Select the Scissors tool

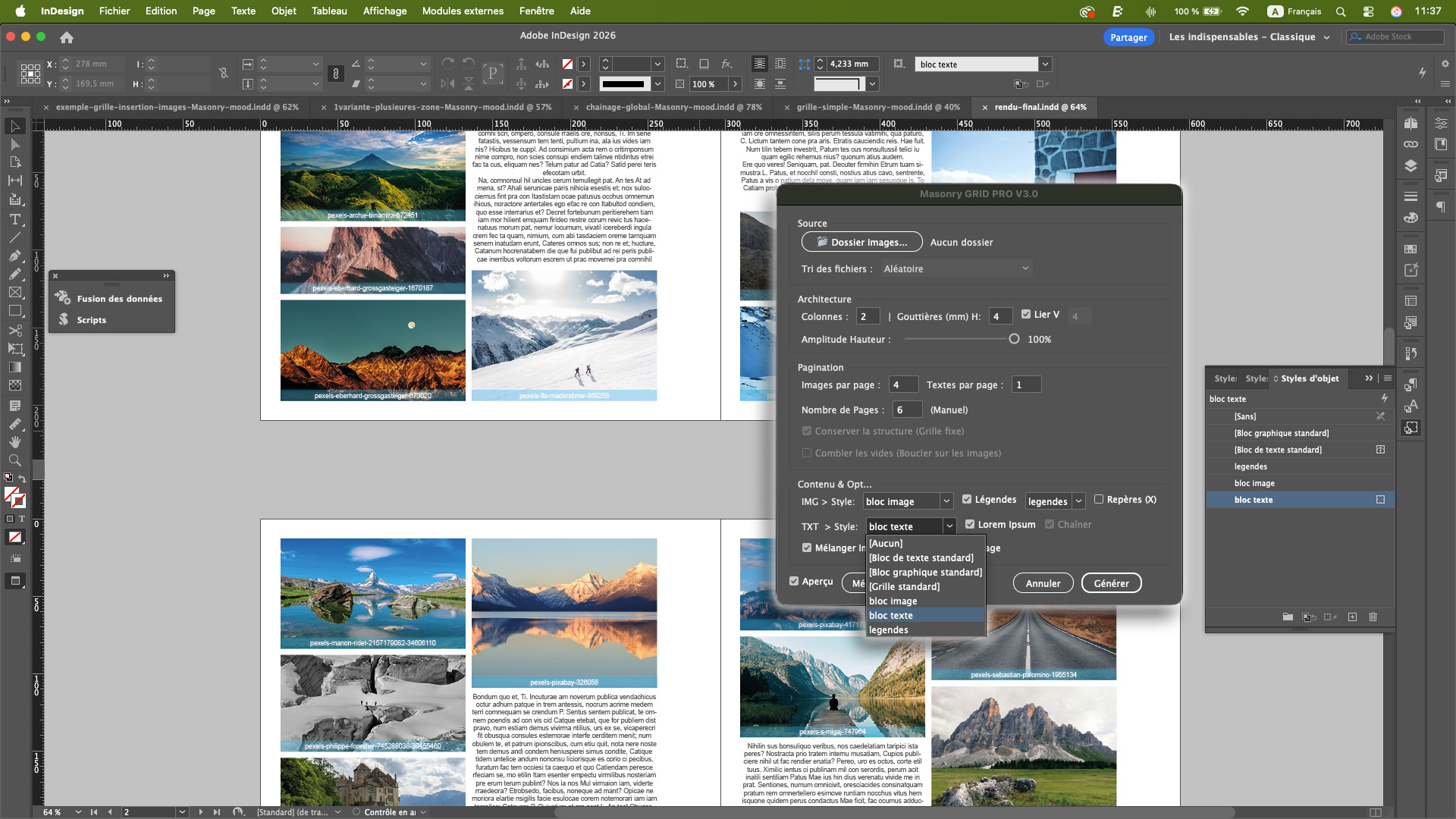coord(14,331)
